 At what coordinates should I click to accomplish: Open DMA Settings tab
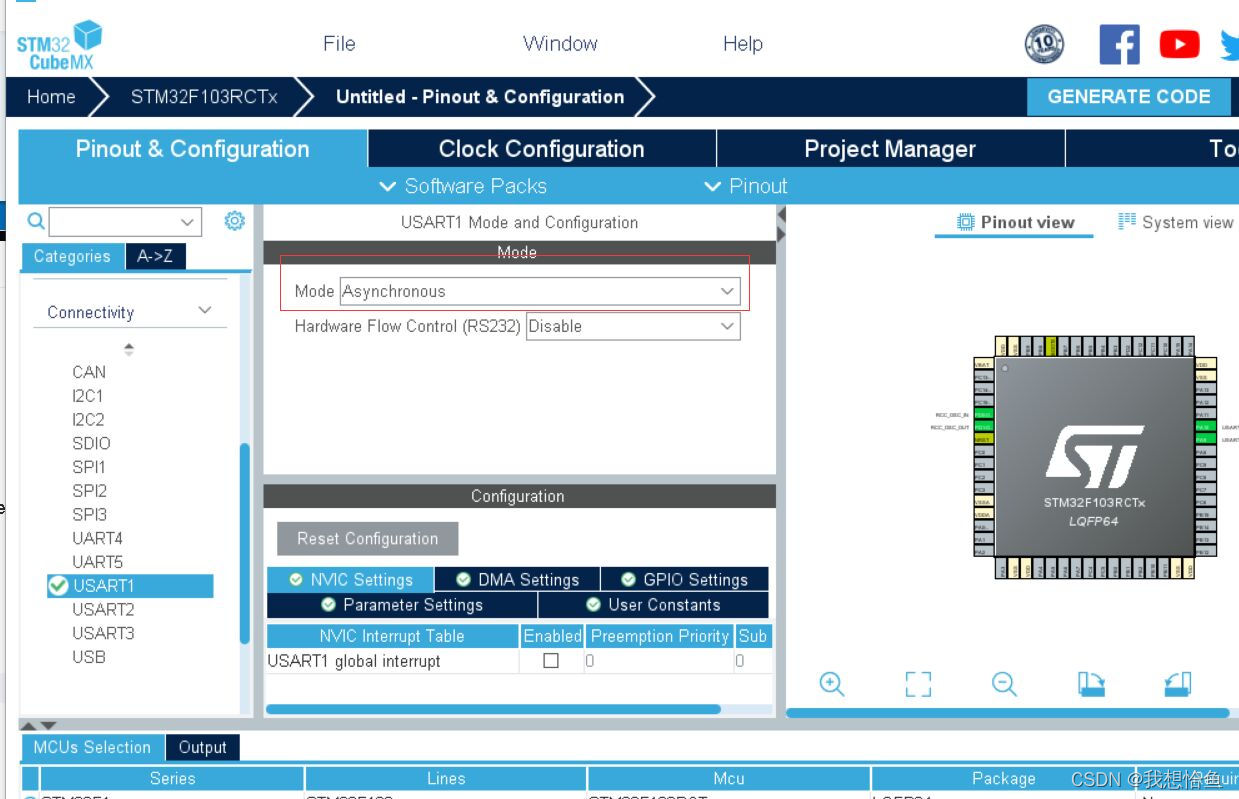point(517,580)
